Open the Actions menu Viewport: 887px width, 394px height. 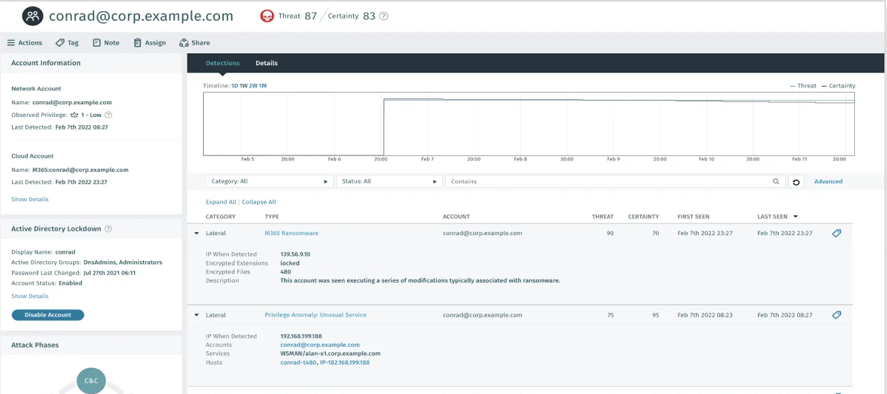24,42
